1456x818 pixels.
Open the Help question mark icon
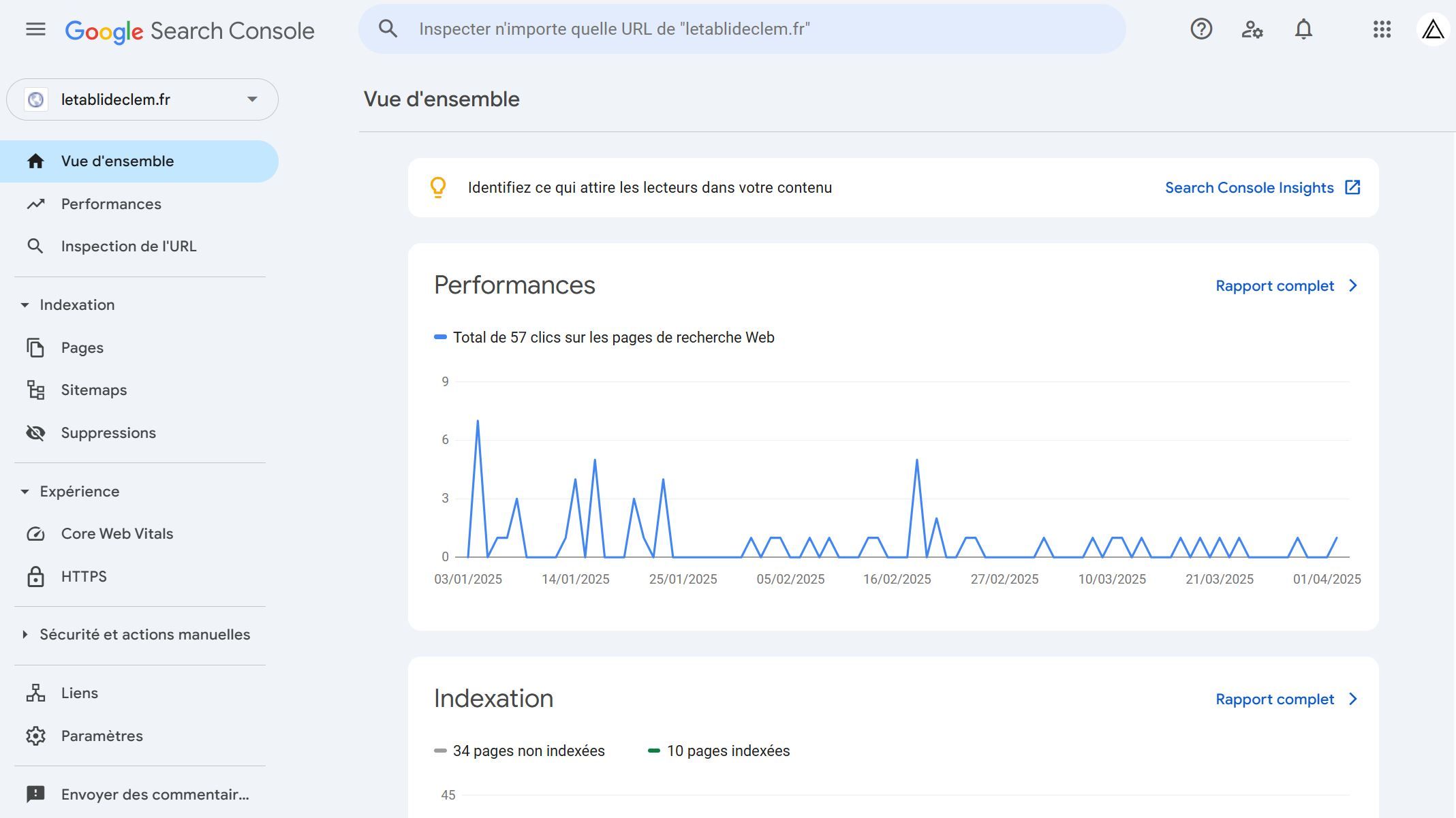click(x=1201, y=29)
